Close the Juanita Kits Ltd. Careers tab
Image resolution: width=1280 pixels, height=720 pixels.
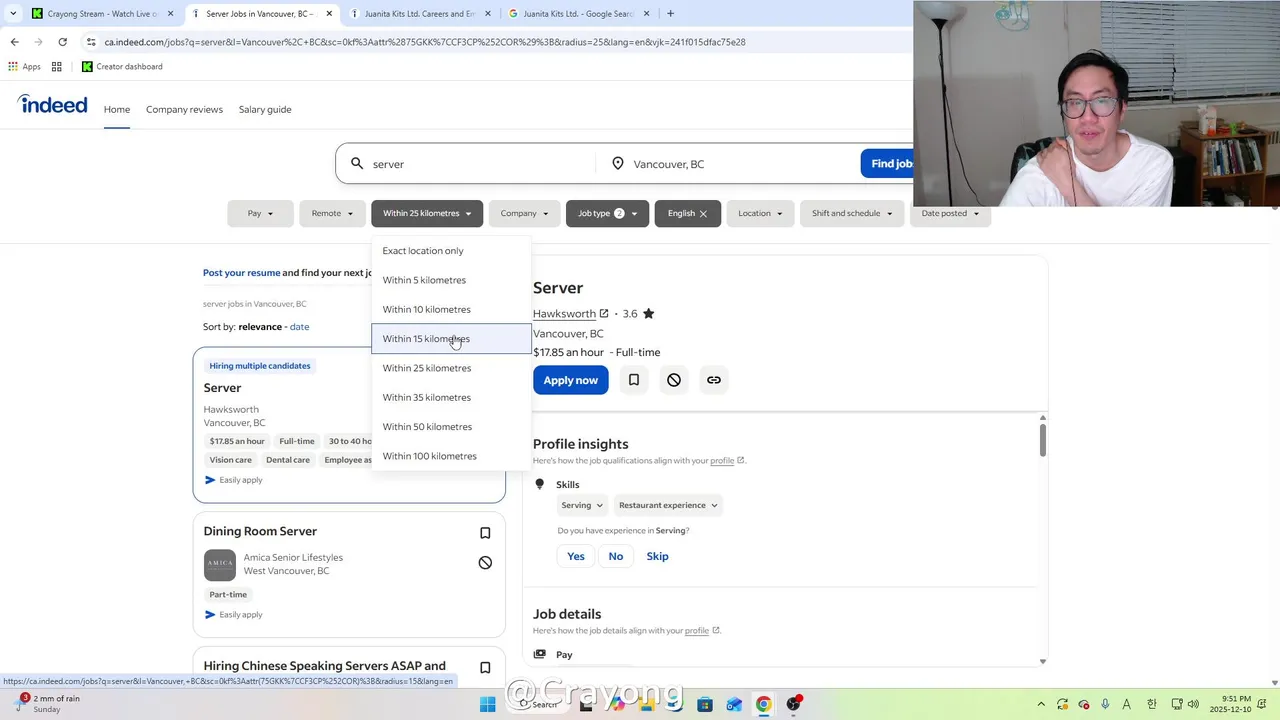[490, 14]
